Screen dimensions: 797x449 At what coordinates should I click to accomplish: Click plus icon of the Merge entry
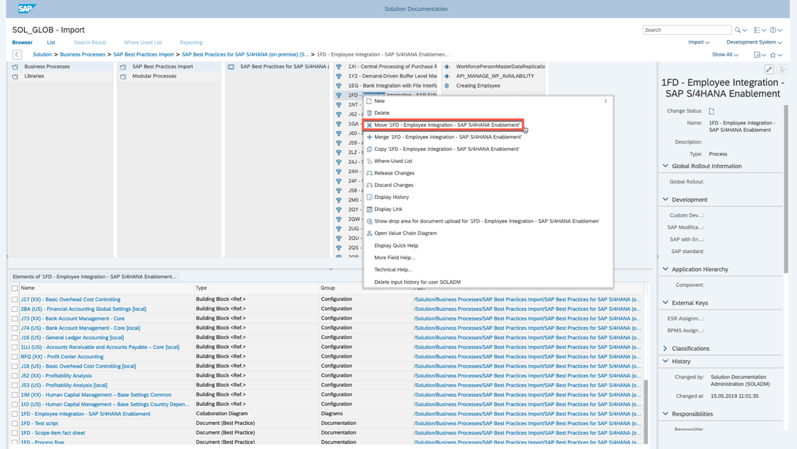[370, 137]
